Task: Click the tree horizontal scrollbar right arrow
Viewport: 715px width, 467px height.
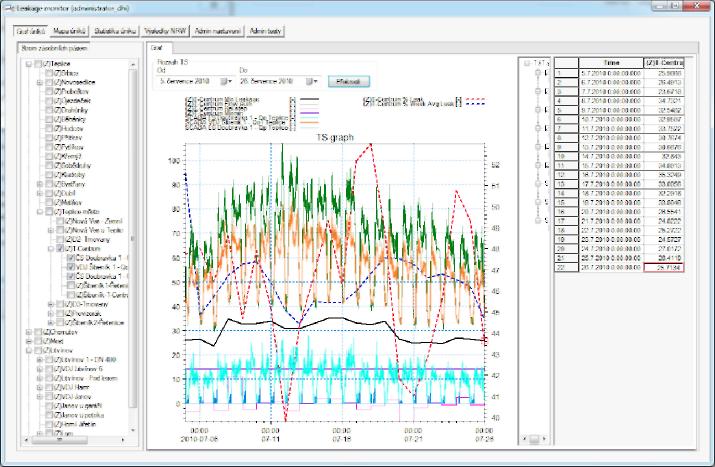Action: tap(123, 440)
